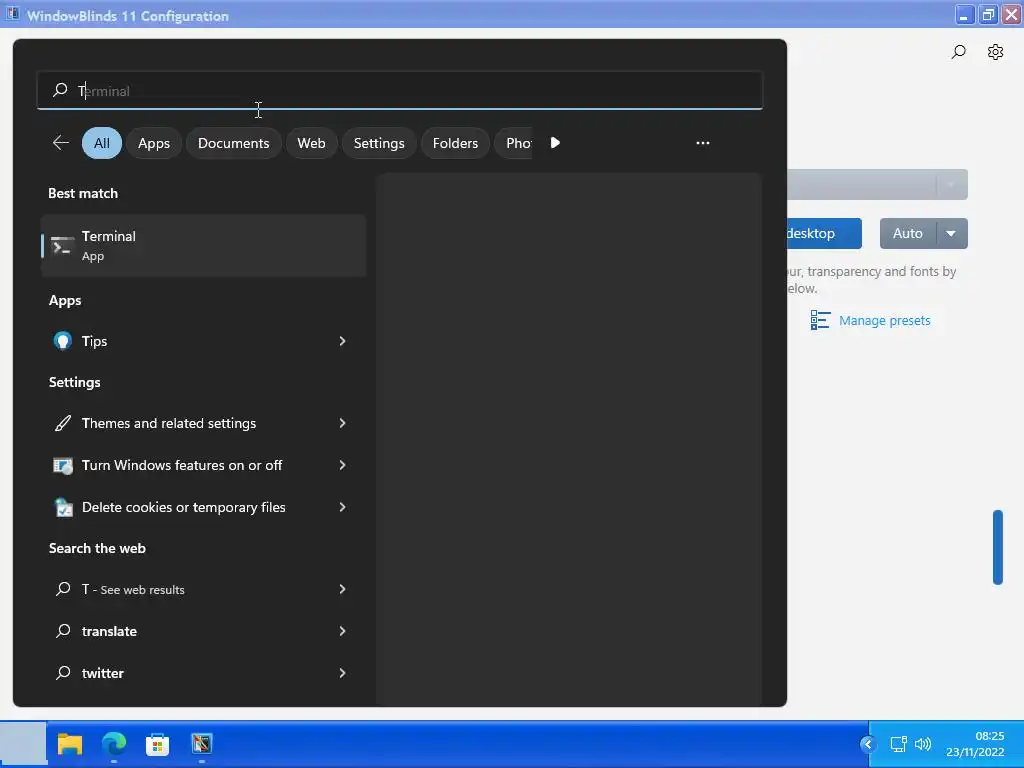
Task: Open the Manage presets link
Action: 884,321
